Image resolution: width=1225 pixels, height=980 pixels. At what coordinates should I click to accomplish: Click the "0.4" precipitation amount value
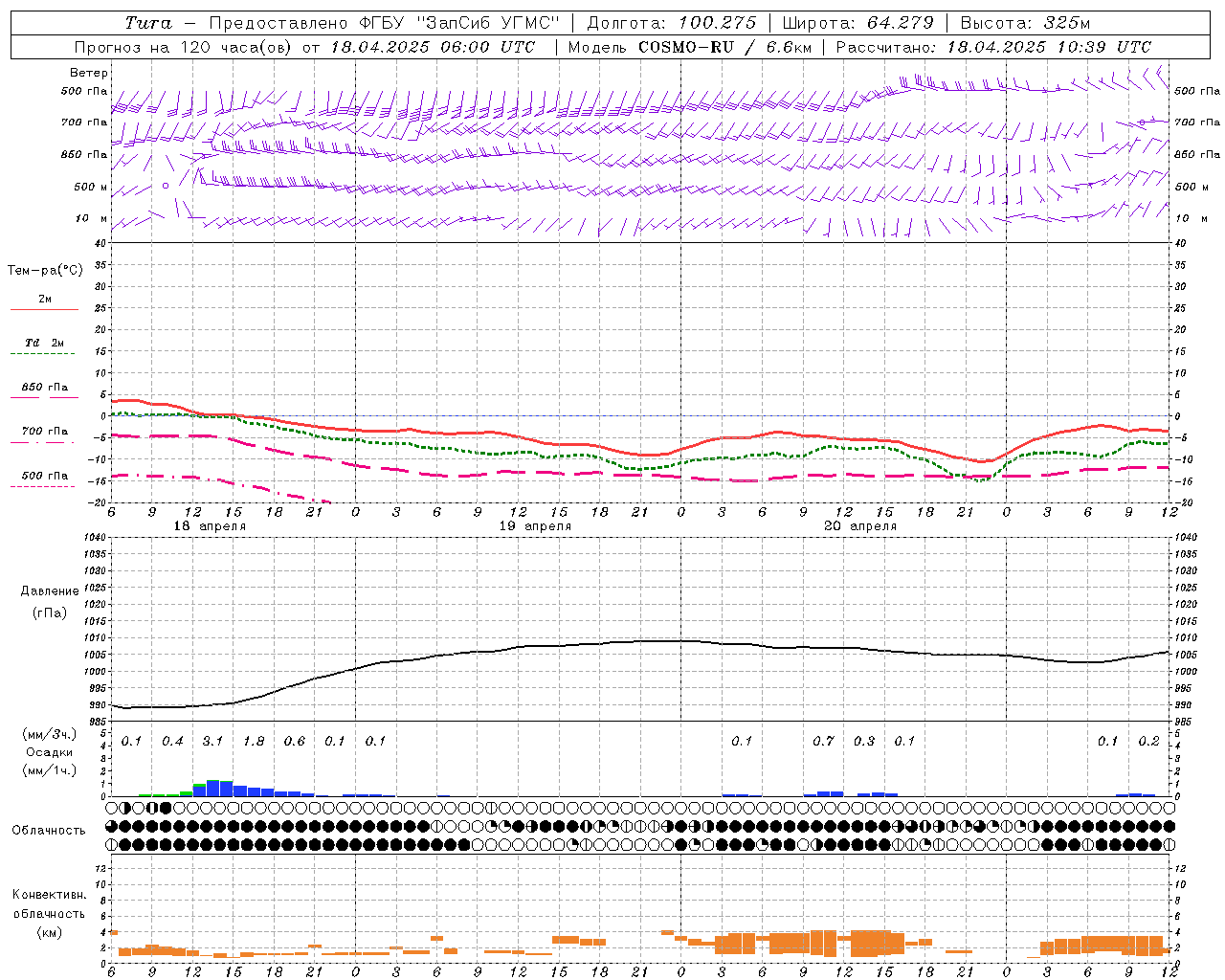[172, 741]
